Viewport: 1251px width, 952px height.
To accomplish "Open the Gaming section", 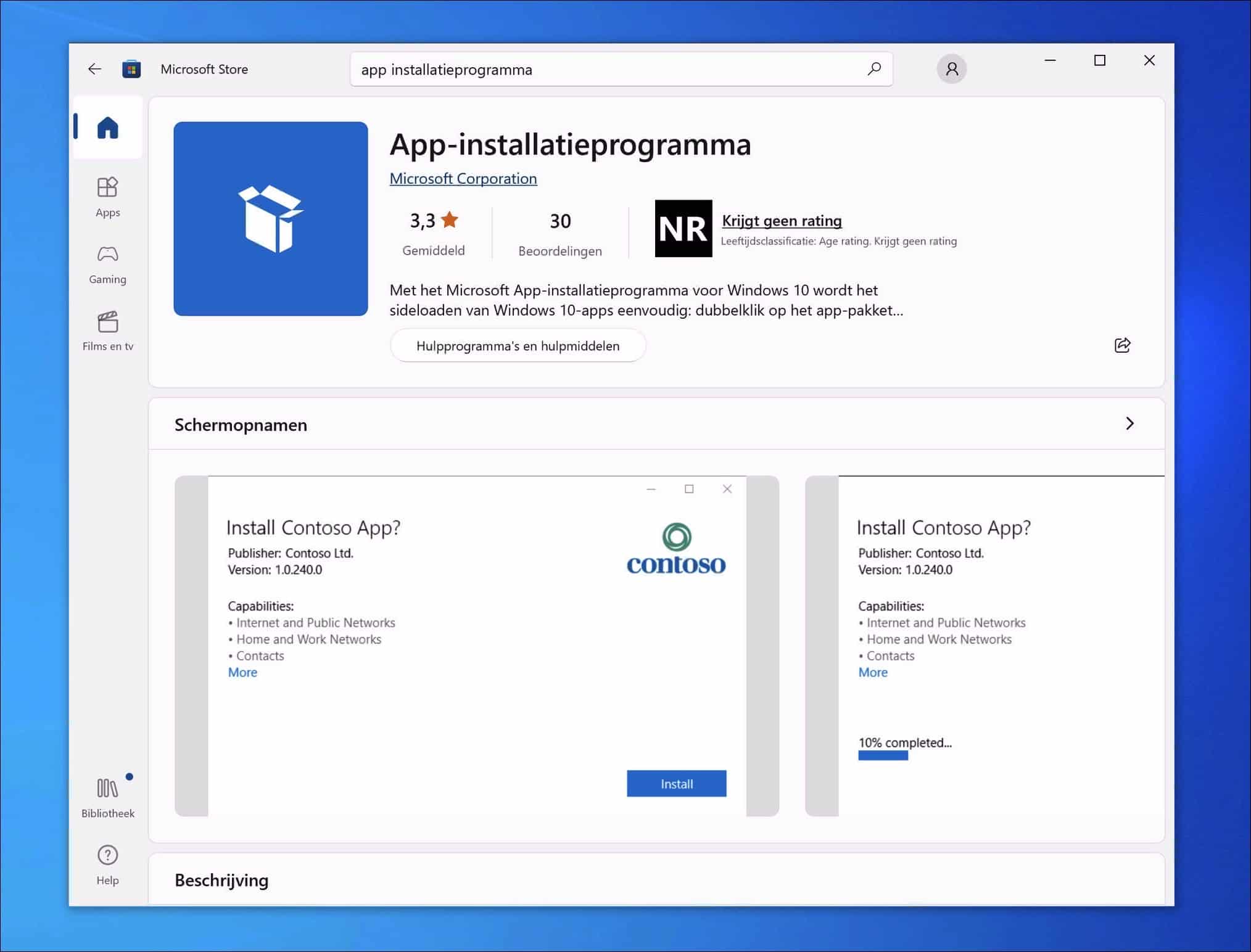I will click(x=108, y=263).
